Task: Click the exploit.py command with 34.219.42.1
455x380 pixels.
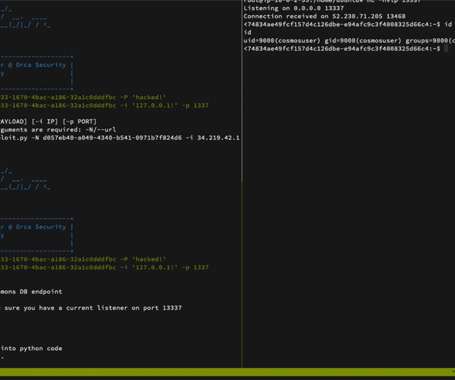Action: pyautogui.click(x=120, y=138)
